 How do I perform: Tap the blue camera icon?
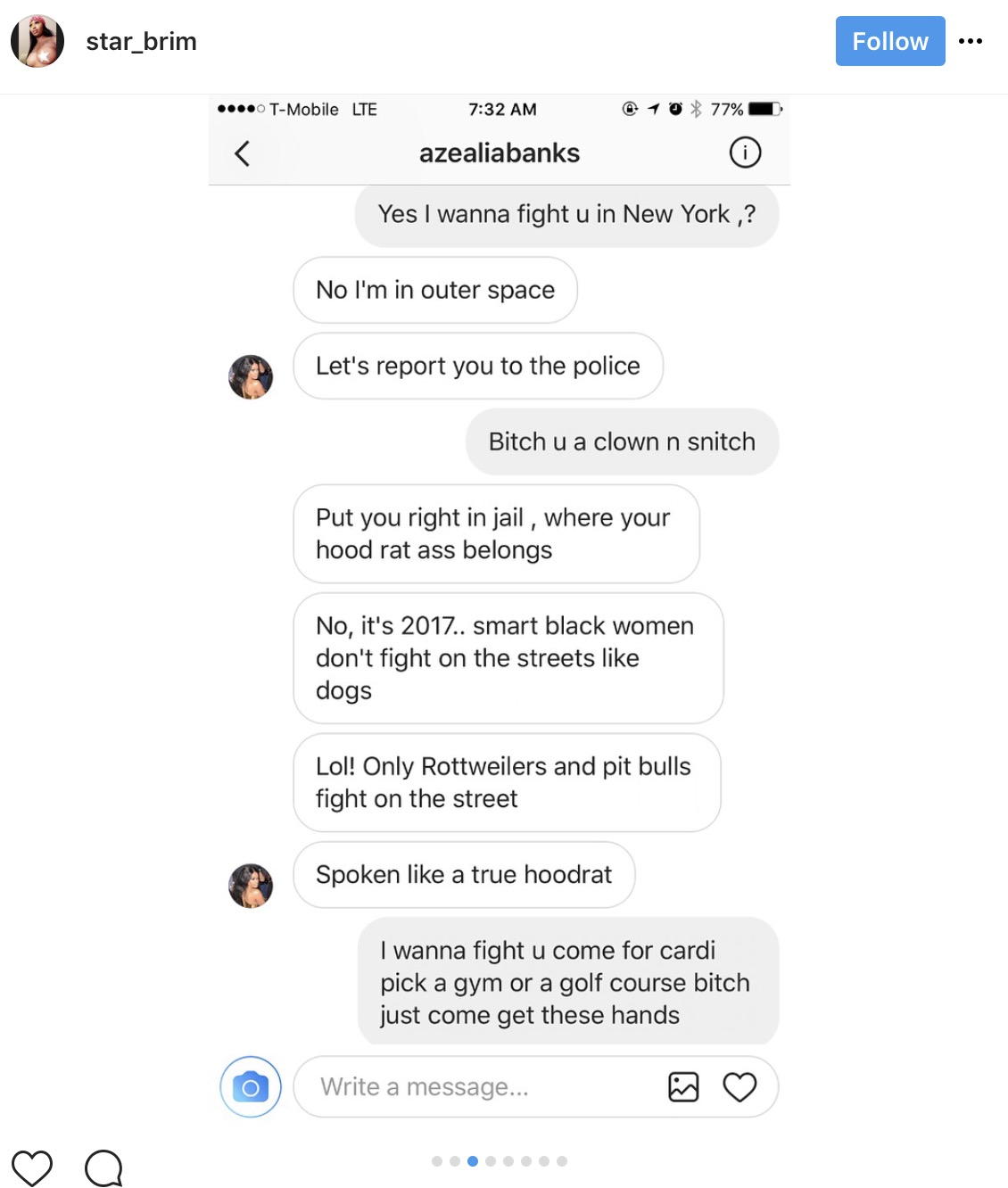(x=251, y=1086)
